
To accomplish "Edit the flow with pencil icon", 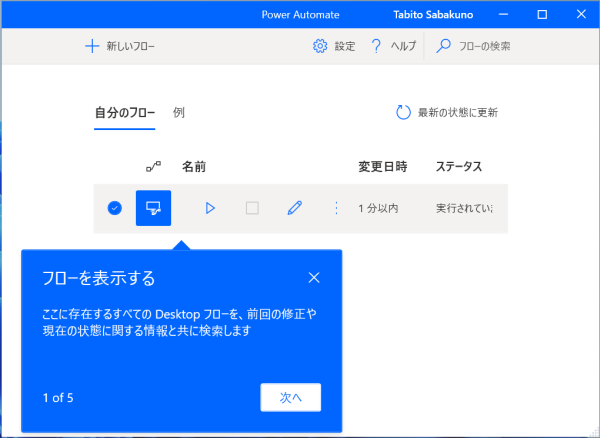I will [x=294, y=208].
